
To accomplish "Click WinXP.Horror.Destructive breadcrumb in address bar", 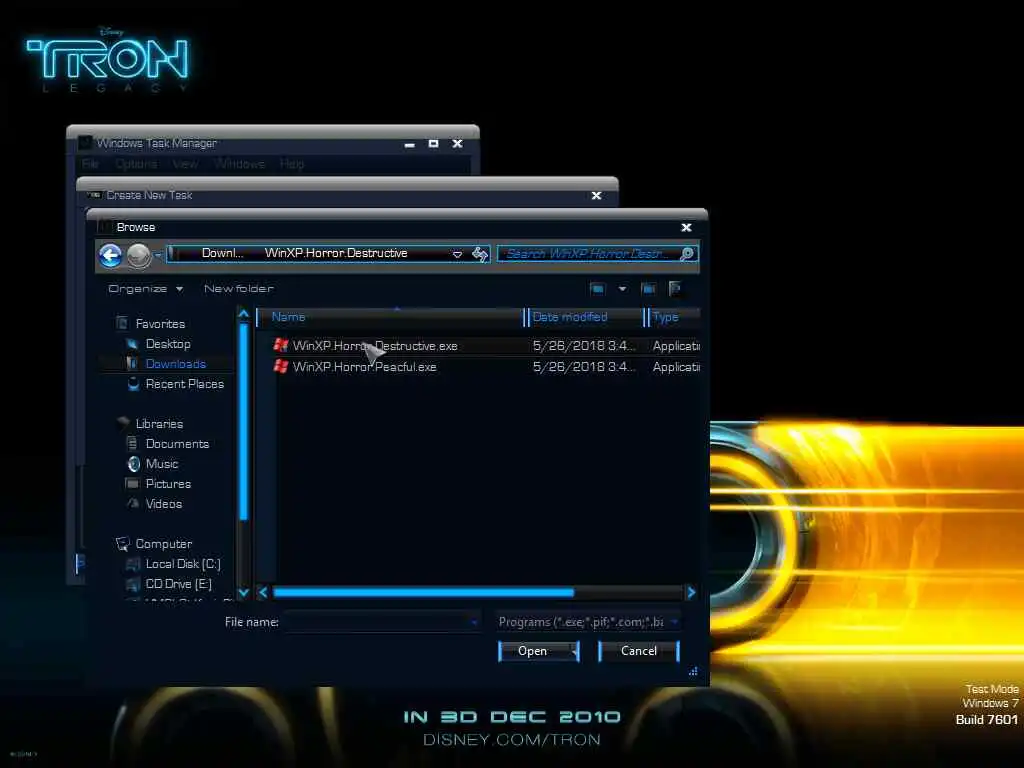I will coord(336,253).
